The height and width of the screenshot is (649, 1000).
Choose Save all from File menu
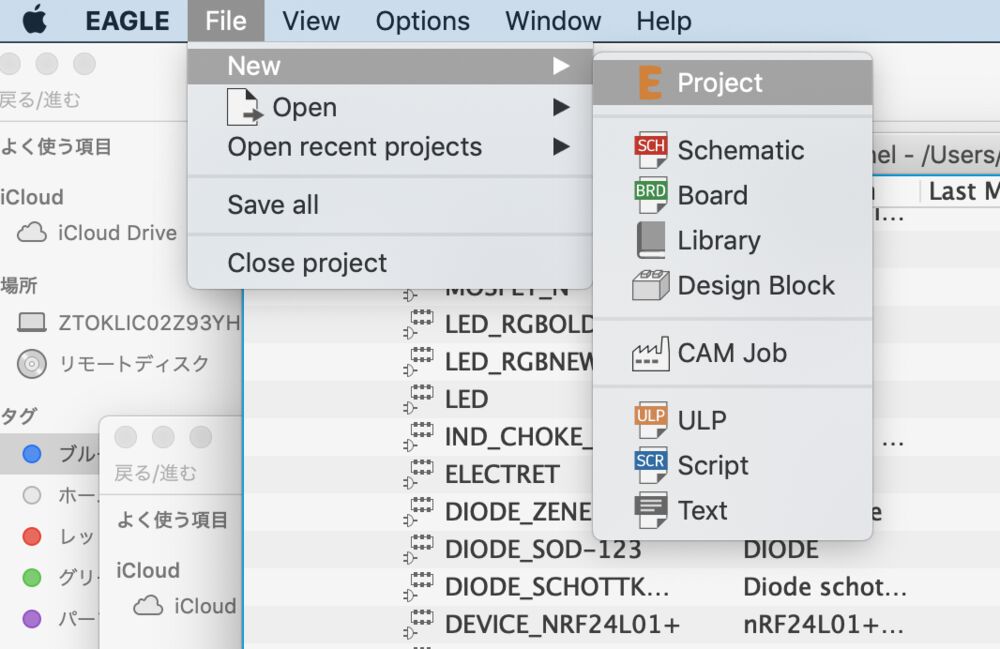[x=273, y=205]
